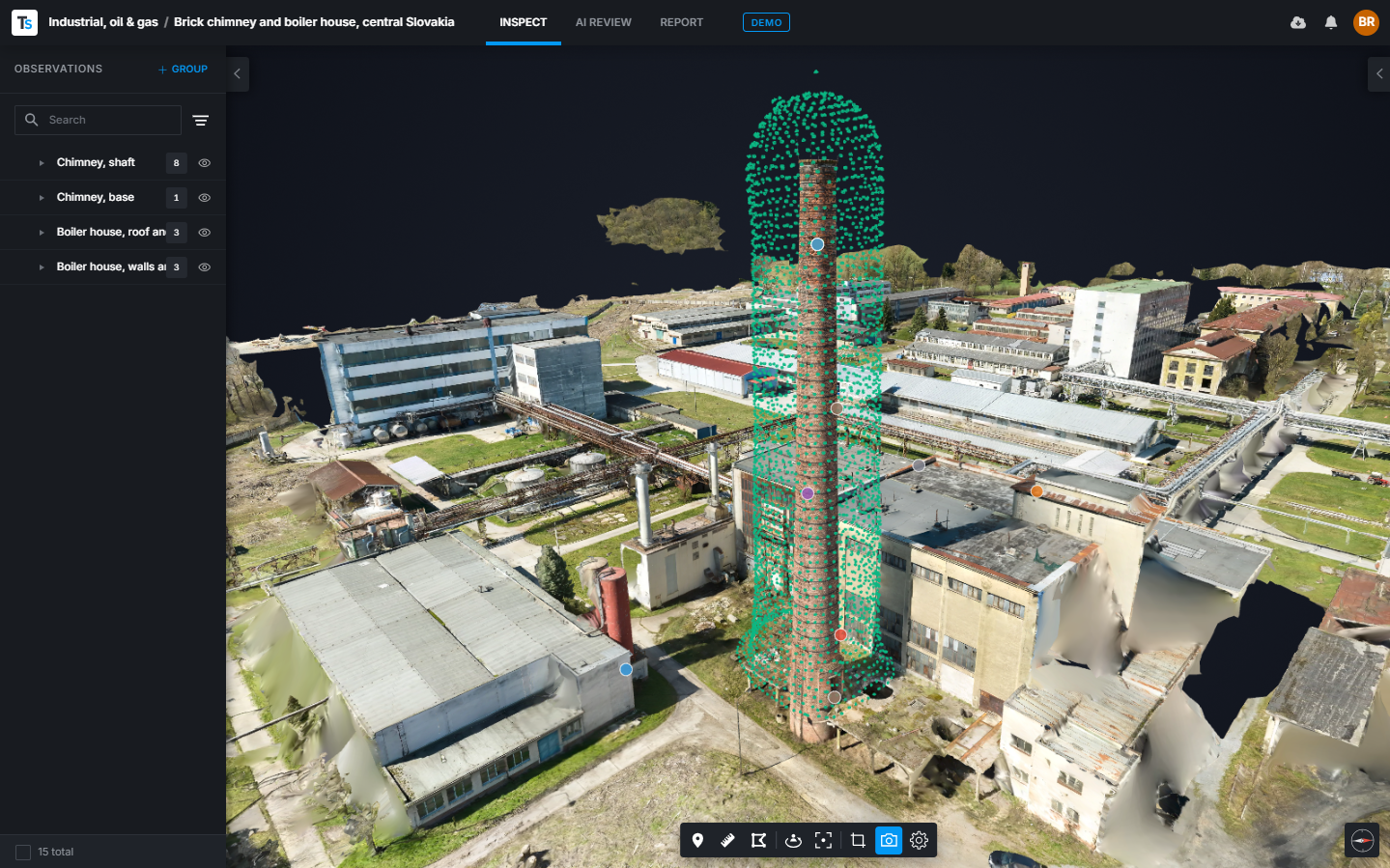The image size is (1390, 868).
Task: Select the orange observation marker on roof
Action: 1036,491
